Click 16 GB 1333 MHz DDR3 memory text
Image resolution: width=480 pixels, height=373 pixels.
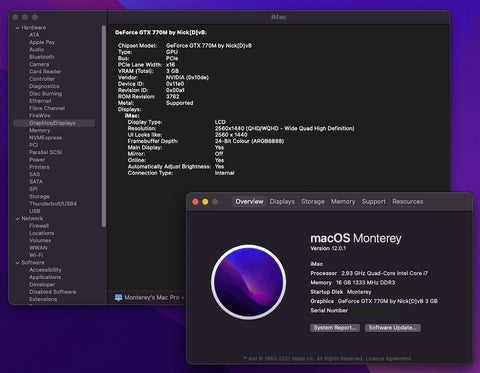point(365,283)
